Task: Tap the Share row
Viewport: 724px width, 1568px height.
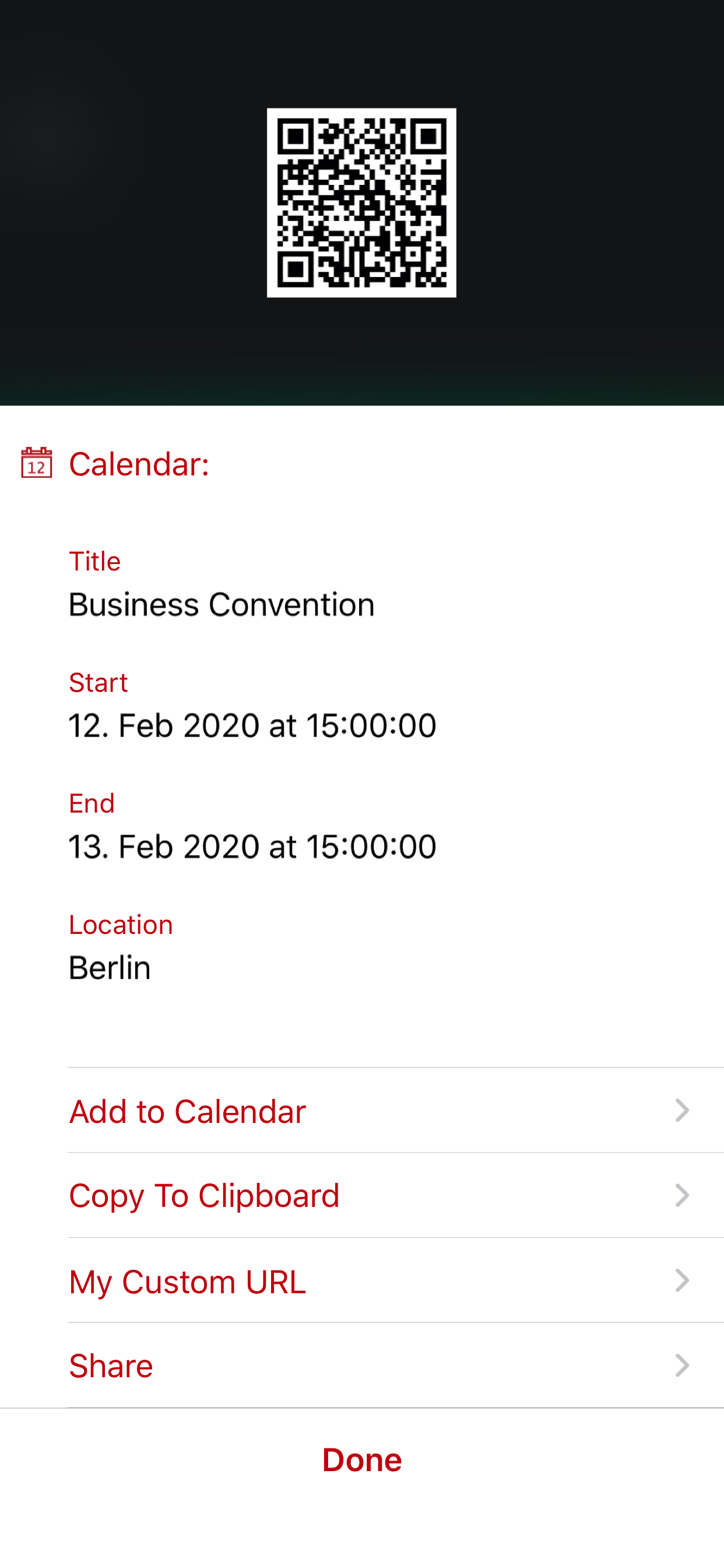Action: 111,1366
